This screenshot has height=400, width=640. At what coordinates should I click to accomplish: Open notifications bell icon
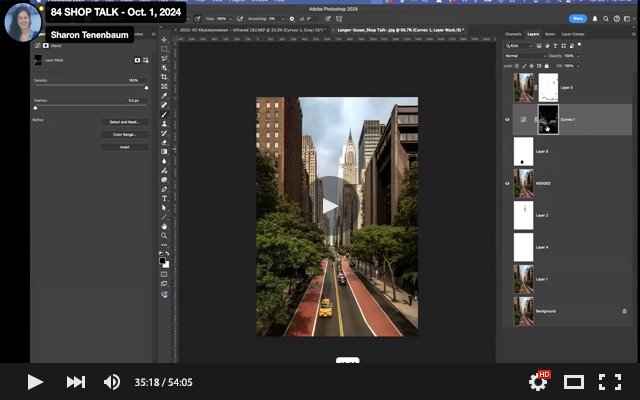pos(595,19)
